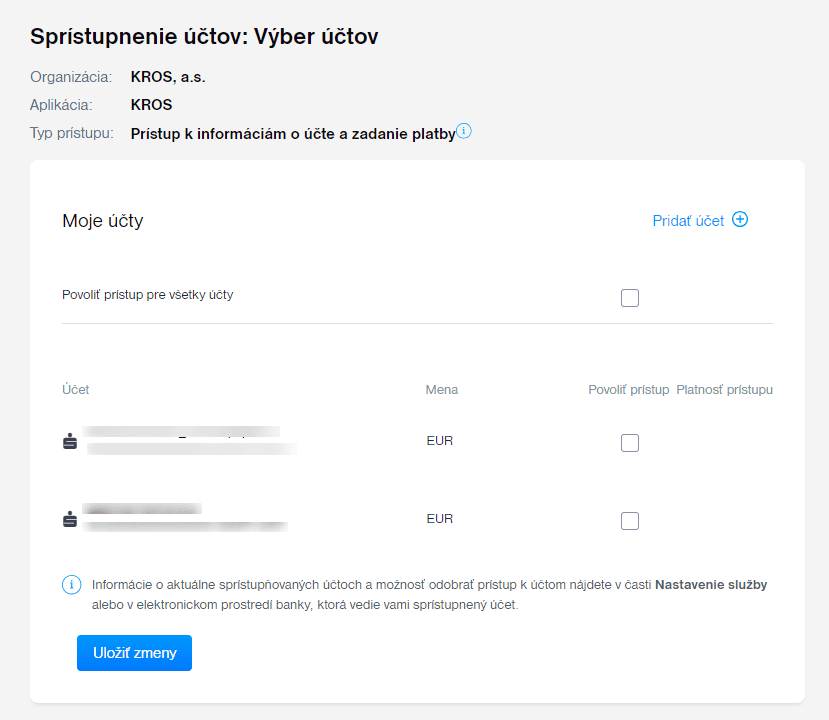Click the Nastavenie služby bold text
The width and height of the screenshot is (829, 720).
(710, 585)
